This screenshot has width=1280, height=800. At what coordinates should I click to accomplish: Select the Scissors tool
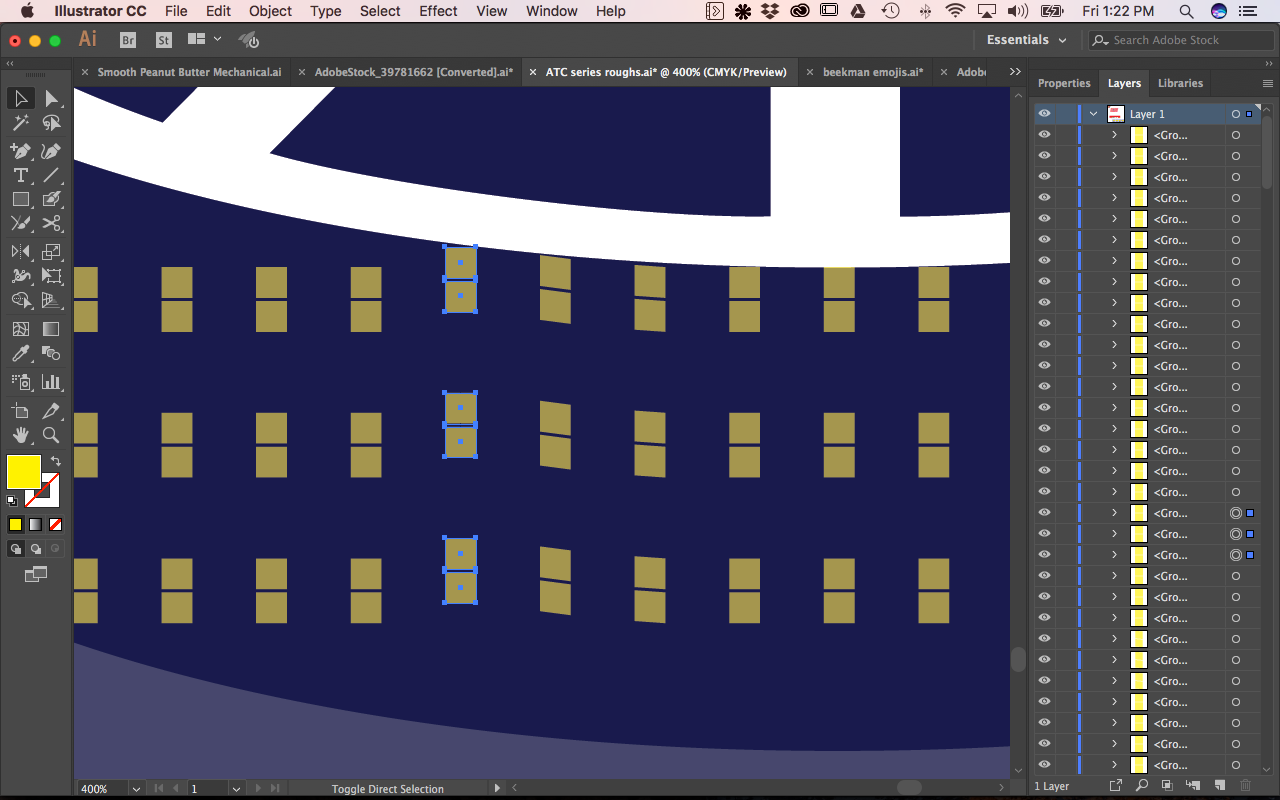51,224
